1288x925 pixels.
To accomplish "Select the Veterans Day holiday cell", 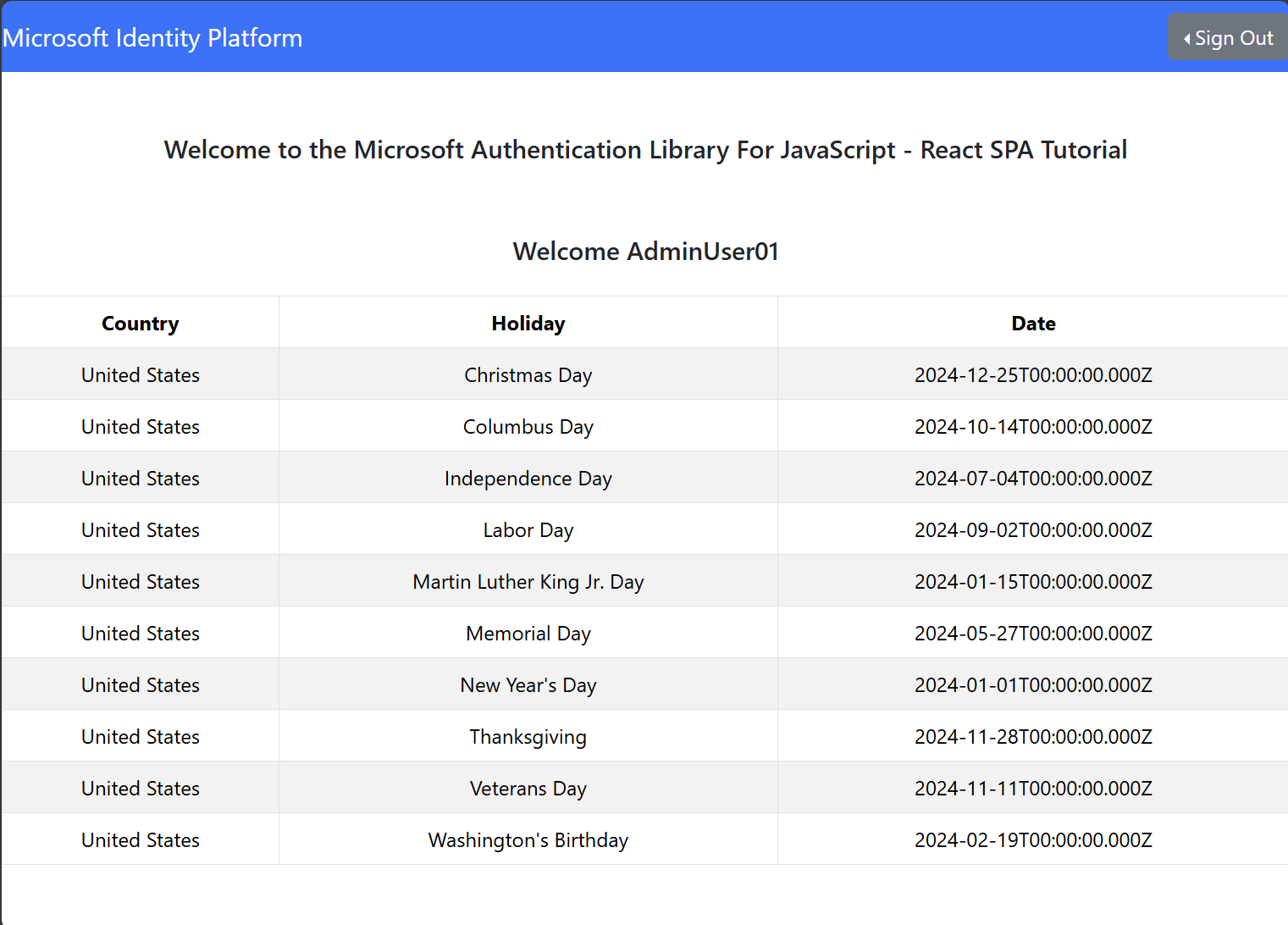I will pos(528,789).
